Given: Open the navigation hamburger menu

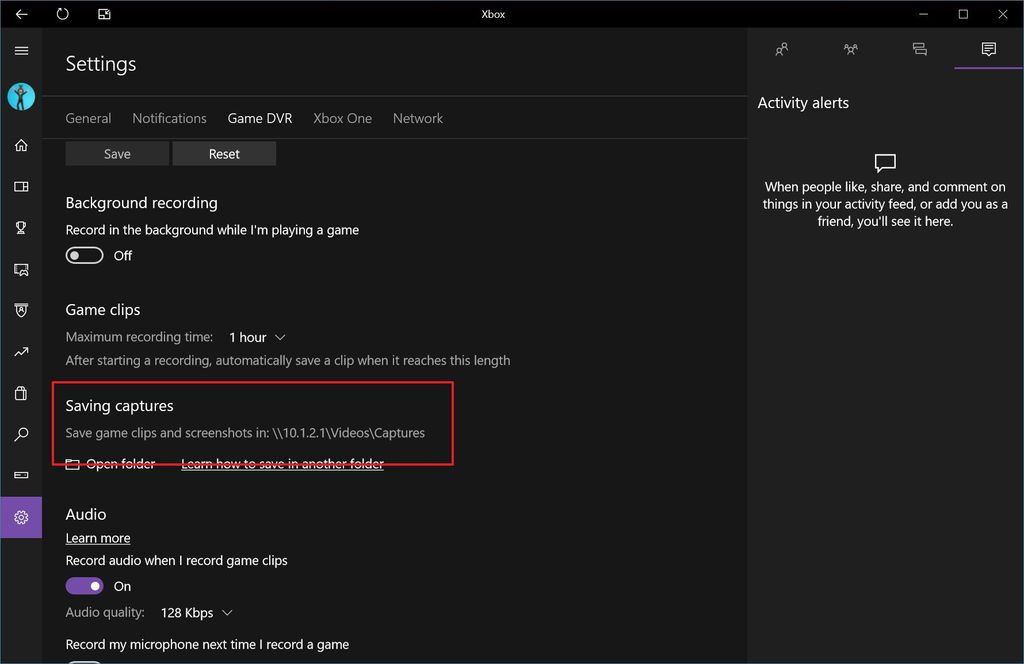Looking at the screenshot, I should click(x=21, y=50).
